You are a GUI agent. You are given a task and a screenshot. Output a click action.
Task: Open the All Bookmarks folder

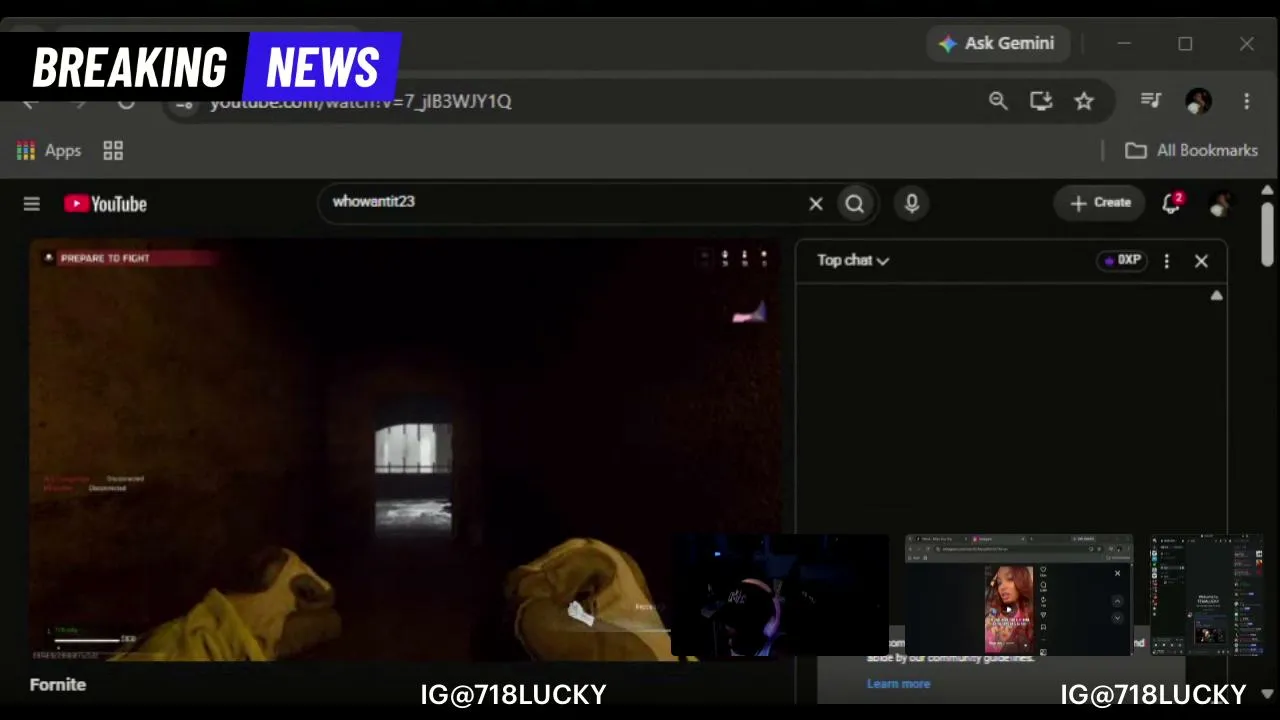click(x=1191, y=151)
